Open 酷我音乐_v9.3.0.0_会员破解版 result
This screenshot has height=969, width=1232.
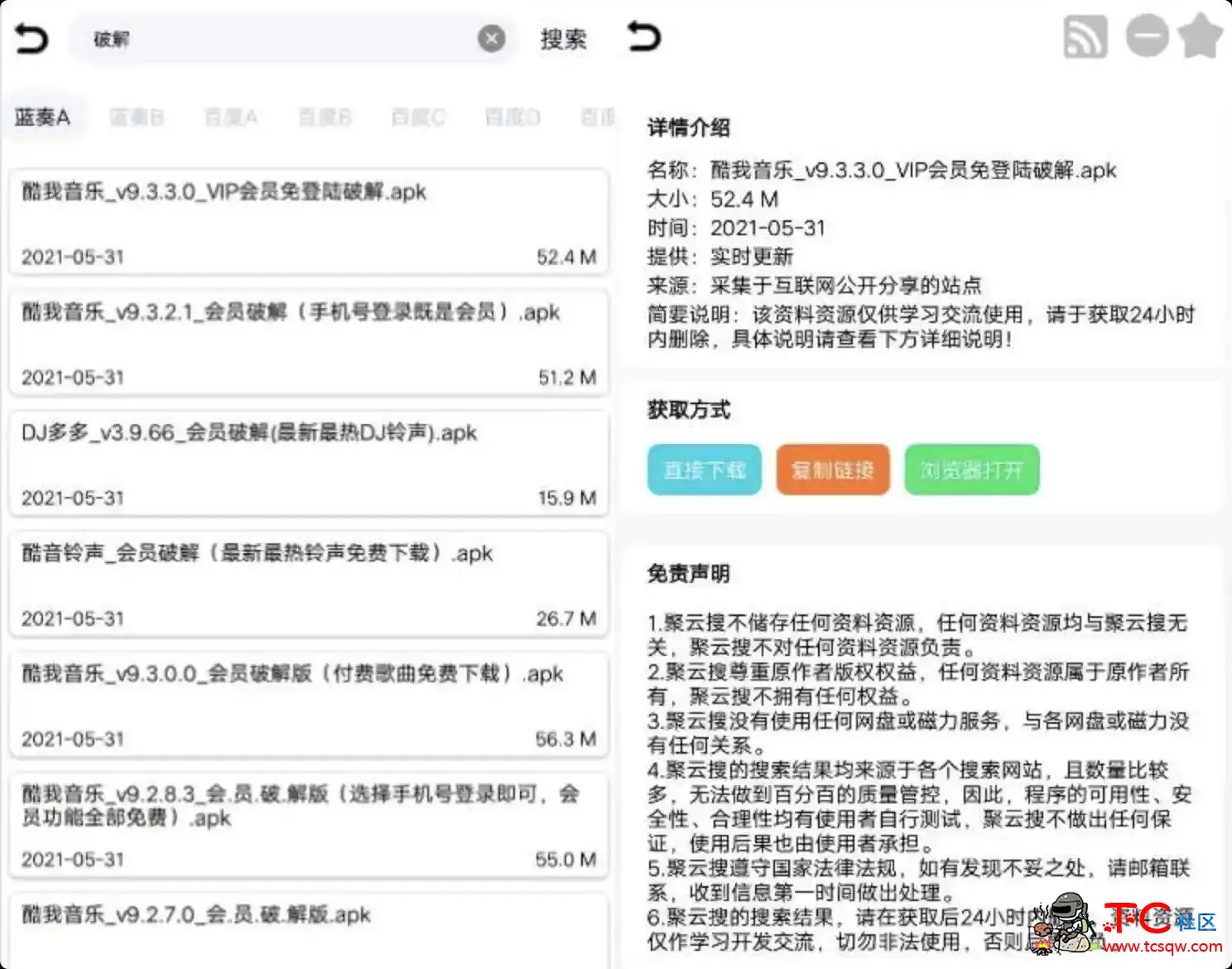pos(309,704)
